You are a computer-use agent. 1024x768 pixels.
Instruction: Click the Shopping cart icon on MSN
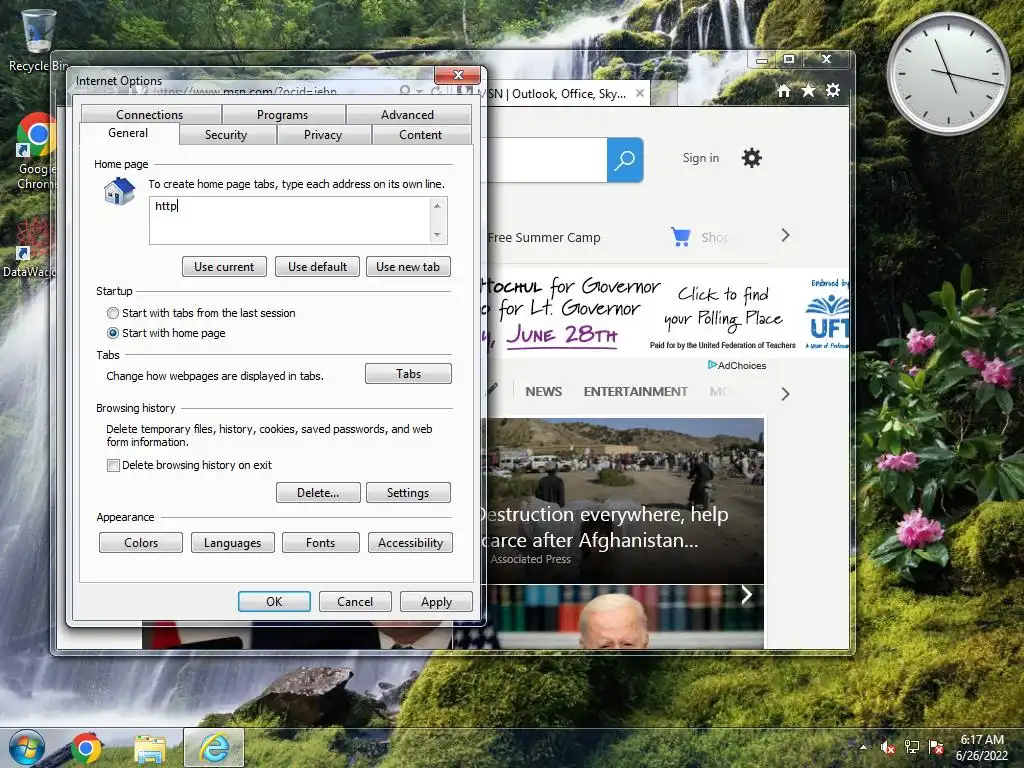click(x=680, y=236)
